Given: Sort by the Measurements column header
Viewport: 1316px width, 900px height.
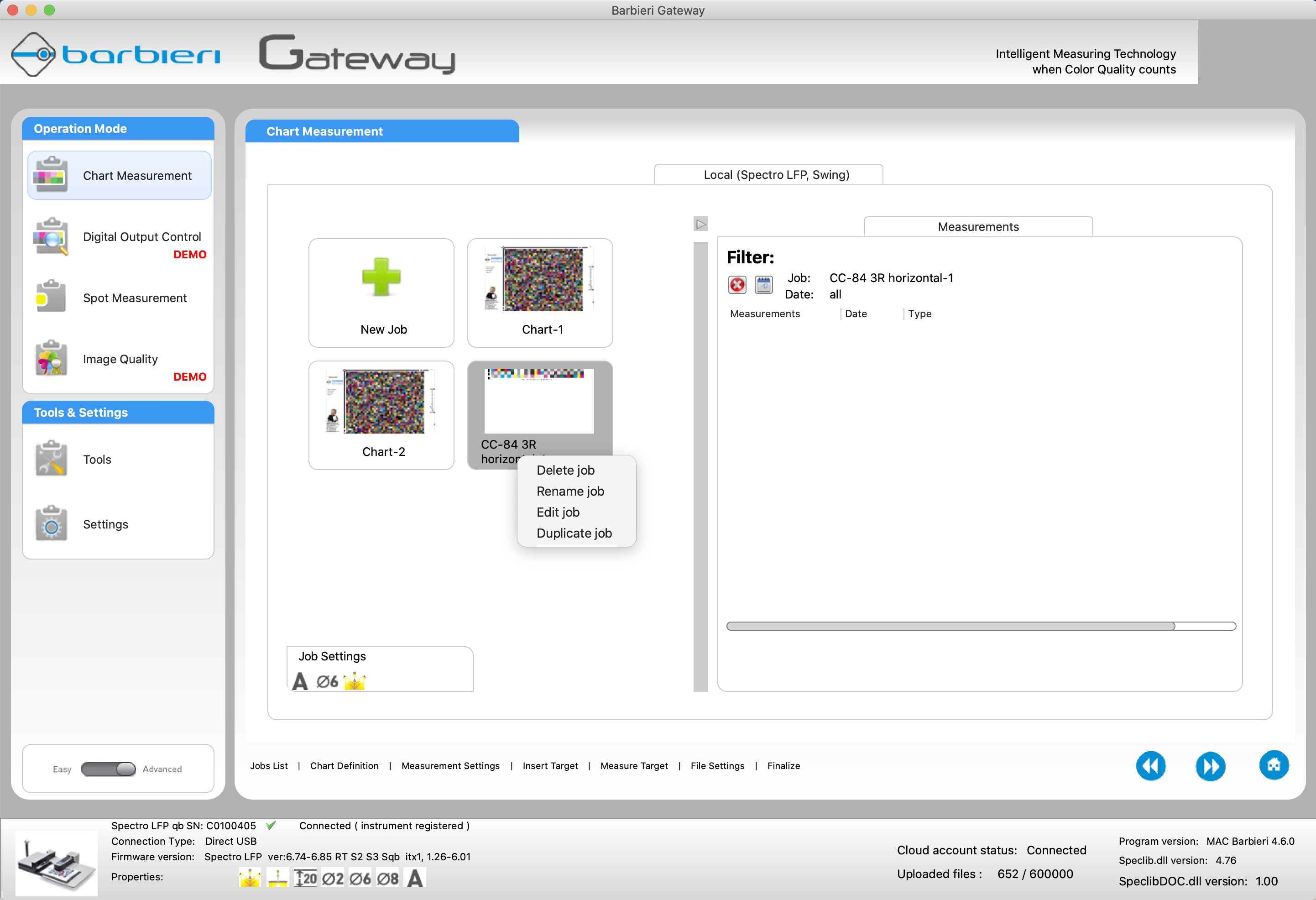Looking at the screenshot, I should [764, 314].
